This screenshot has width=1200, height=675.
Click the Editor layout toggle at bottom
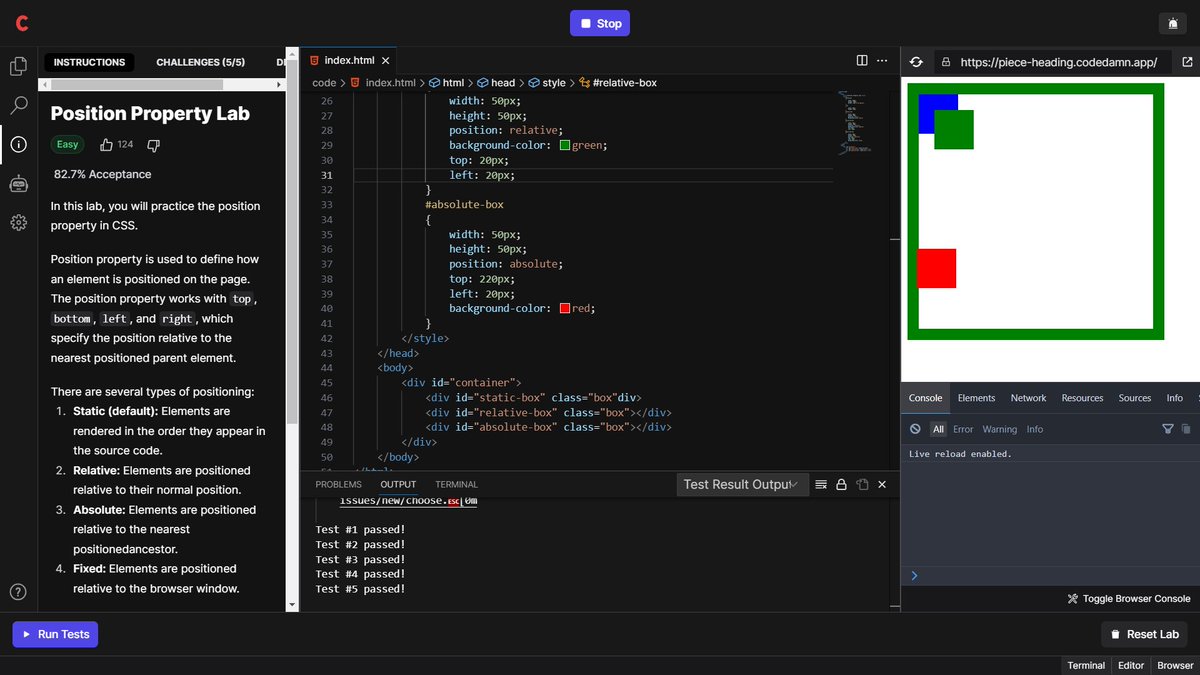click(x=1131, y=665)
